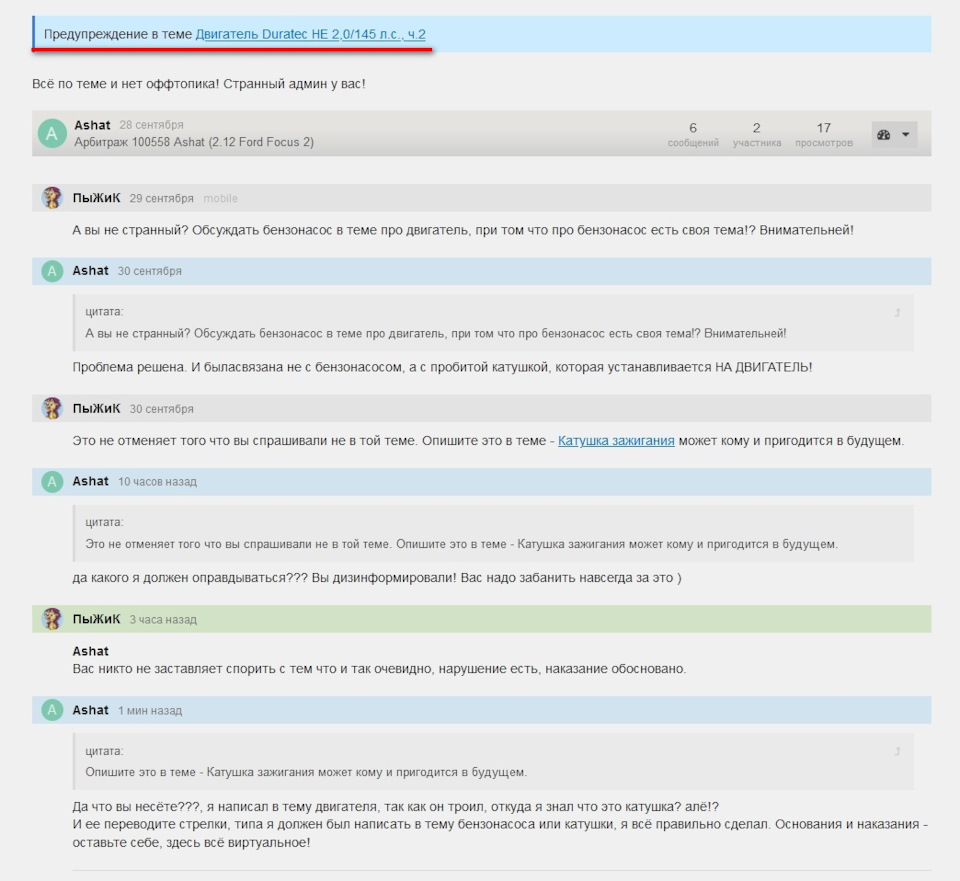
Task: Jump to quoted post arrow in last quote
Action: [x=897, y=751]
